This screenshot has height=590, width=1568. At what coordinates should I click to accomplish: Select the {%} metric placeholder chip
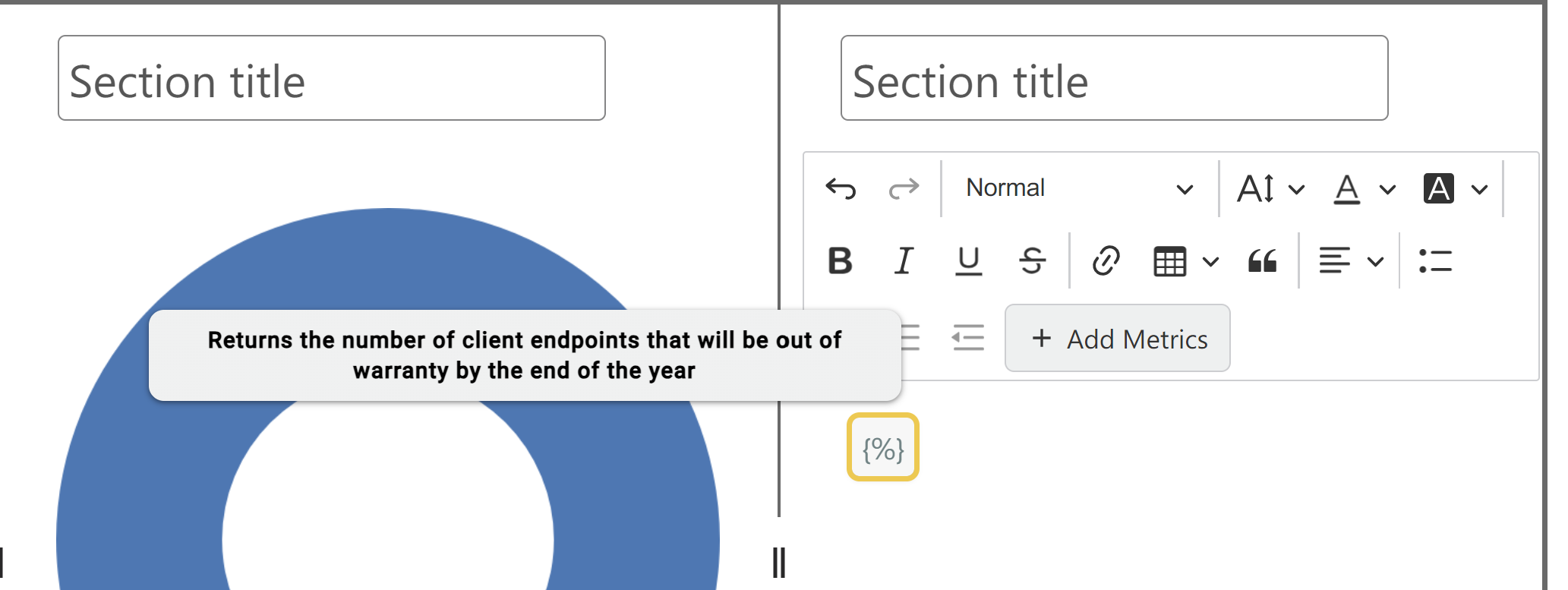click(883, 448)
